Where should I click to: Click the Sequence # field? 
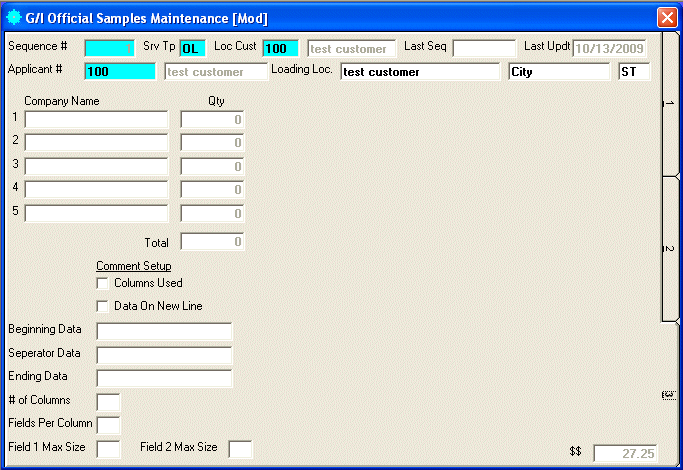point(109,48)
